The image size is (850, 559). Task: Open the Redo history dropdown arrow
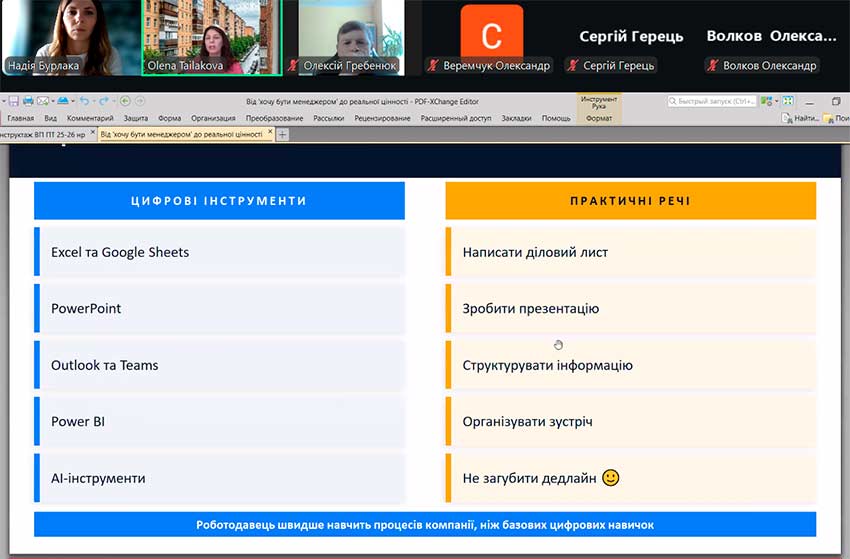point(113,101)
